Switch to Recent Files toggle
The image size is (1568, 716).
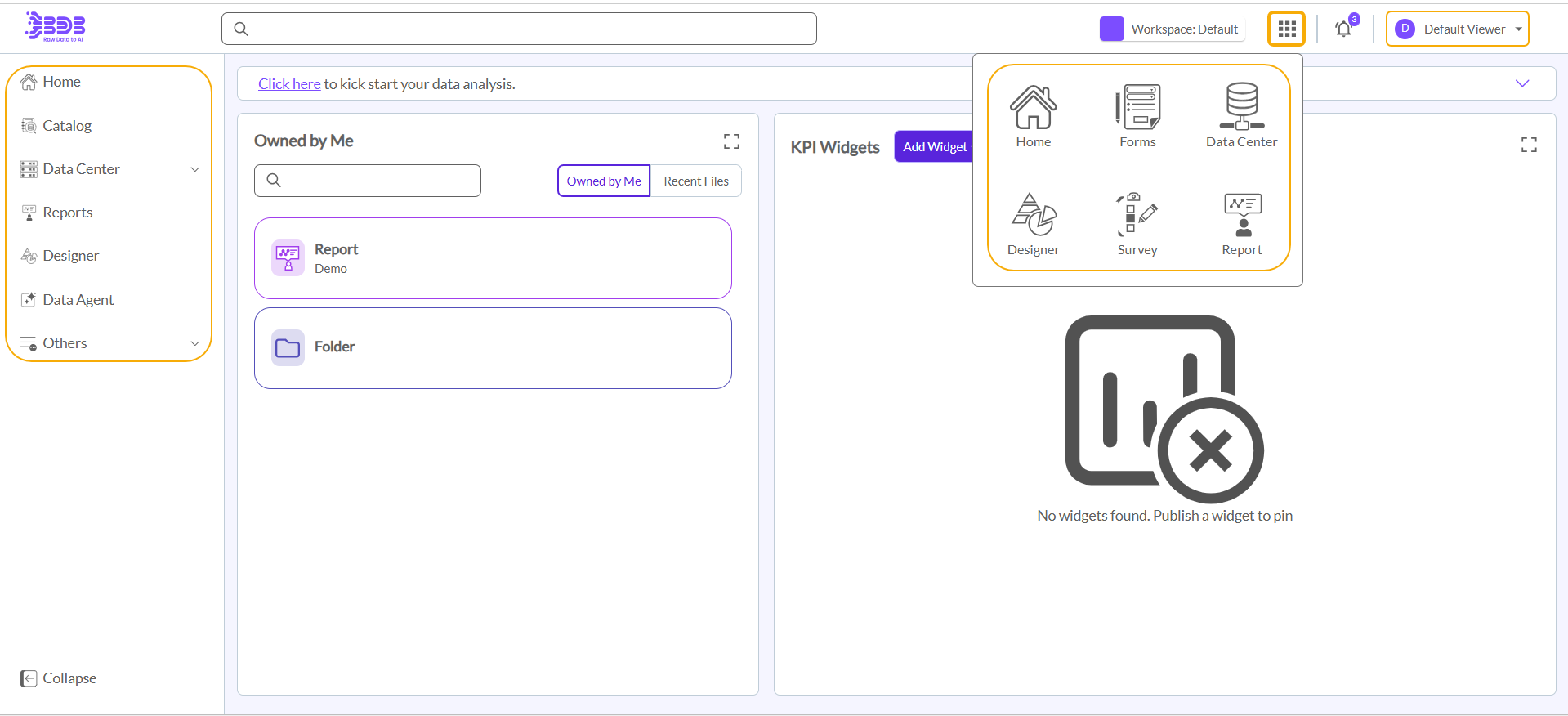pos(696,181)
